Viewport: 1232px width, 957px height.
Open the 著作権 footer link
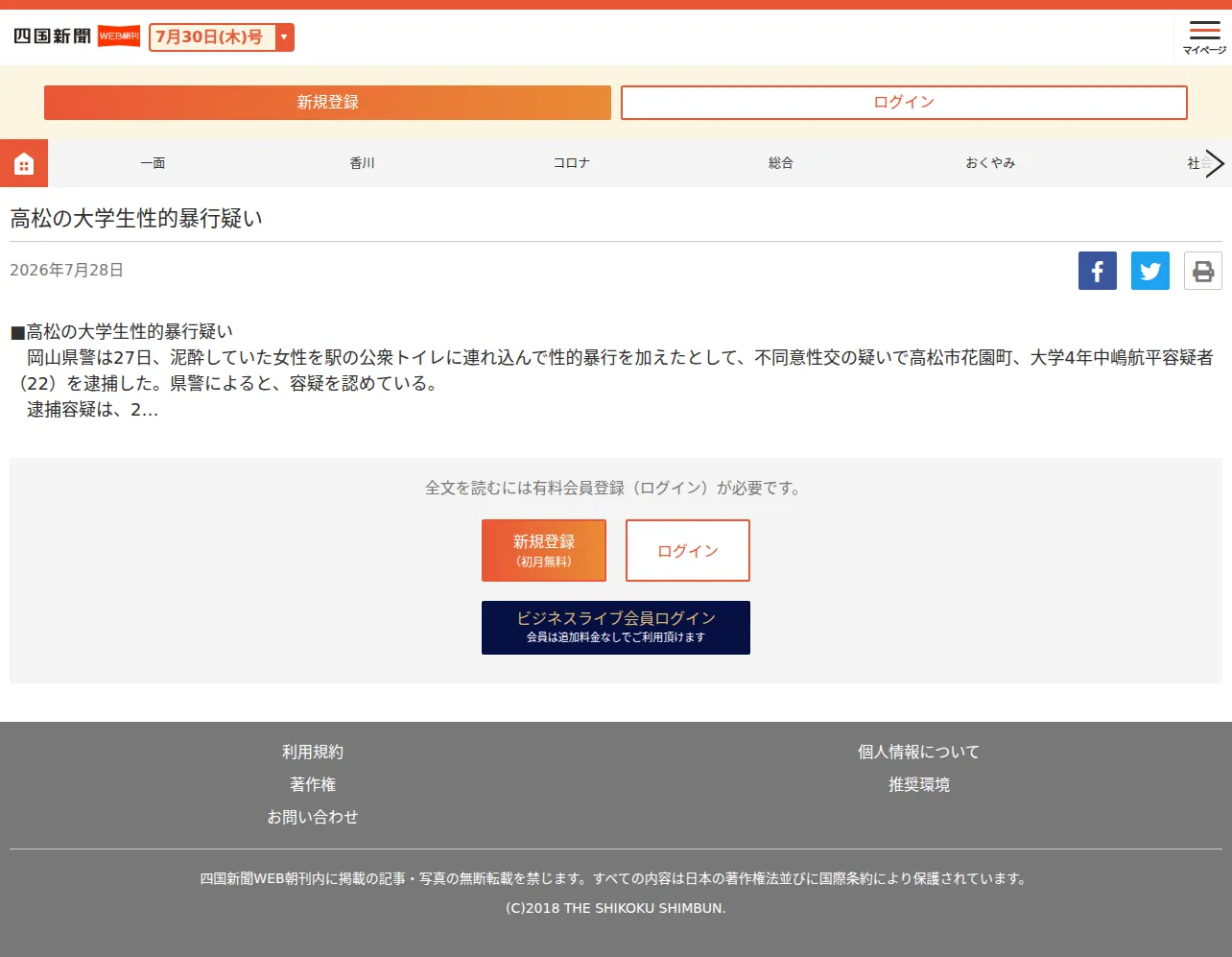tap(313, 784)
